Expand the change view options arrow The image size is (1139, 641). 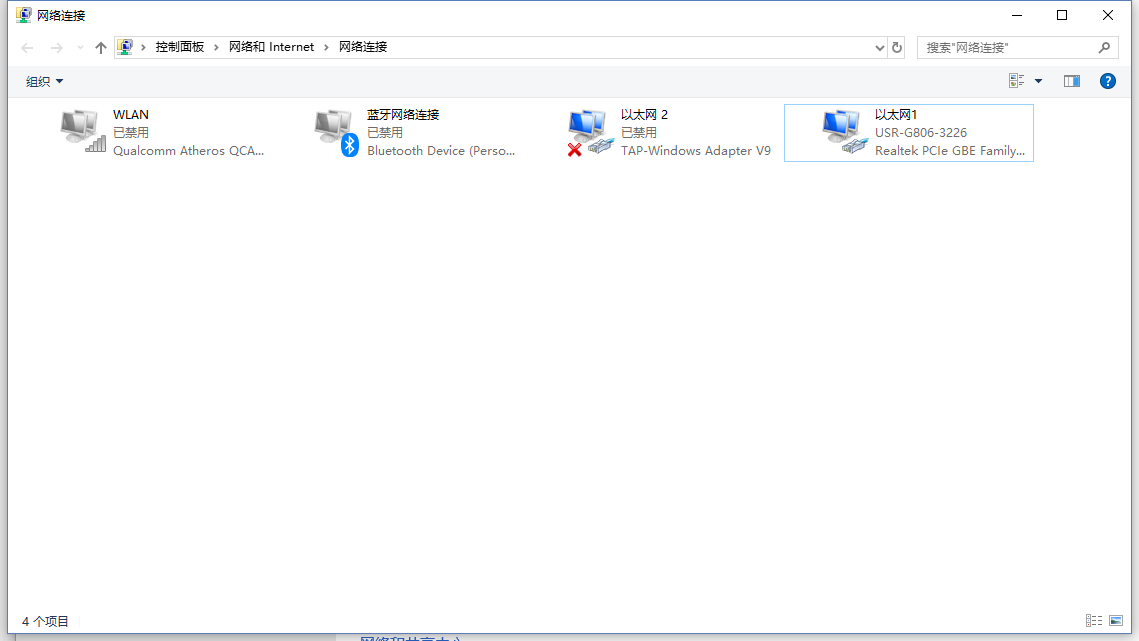point(1038,81)
